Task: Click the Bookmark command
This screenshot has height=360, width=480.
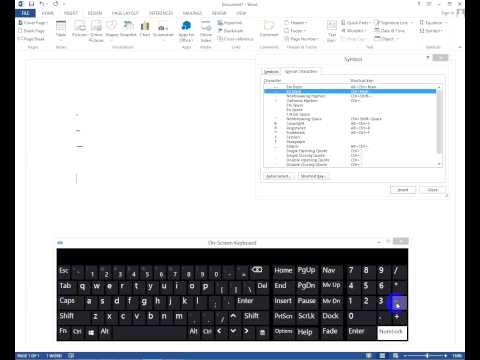Action: click(x=230, y=31)
